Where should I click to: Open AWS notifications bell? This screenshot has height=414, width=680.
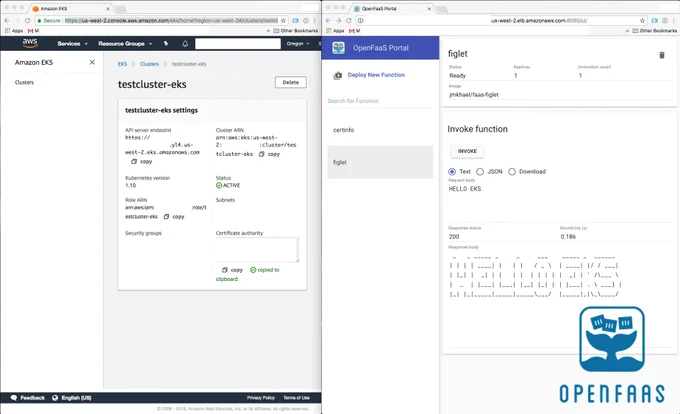click(x=185, y=44)
